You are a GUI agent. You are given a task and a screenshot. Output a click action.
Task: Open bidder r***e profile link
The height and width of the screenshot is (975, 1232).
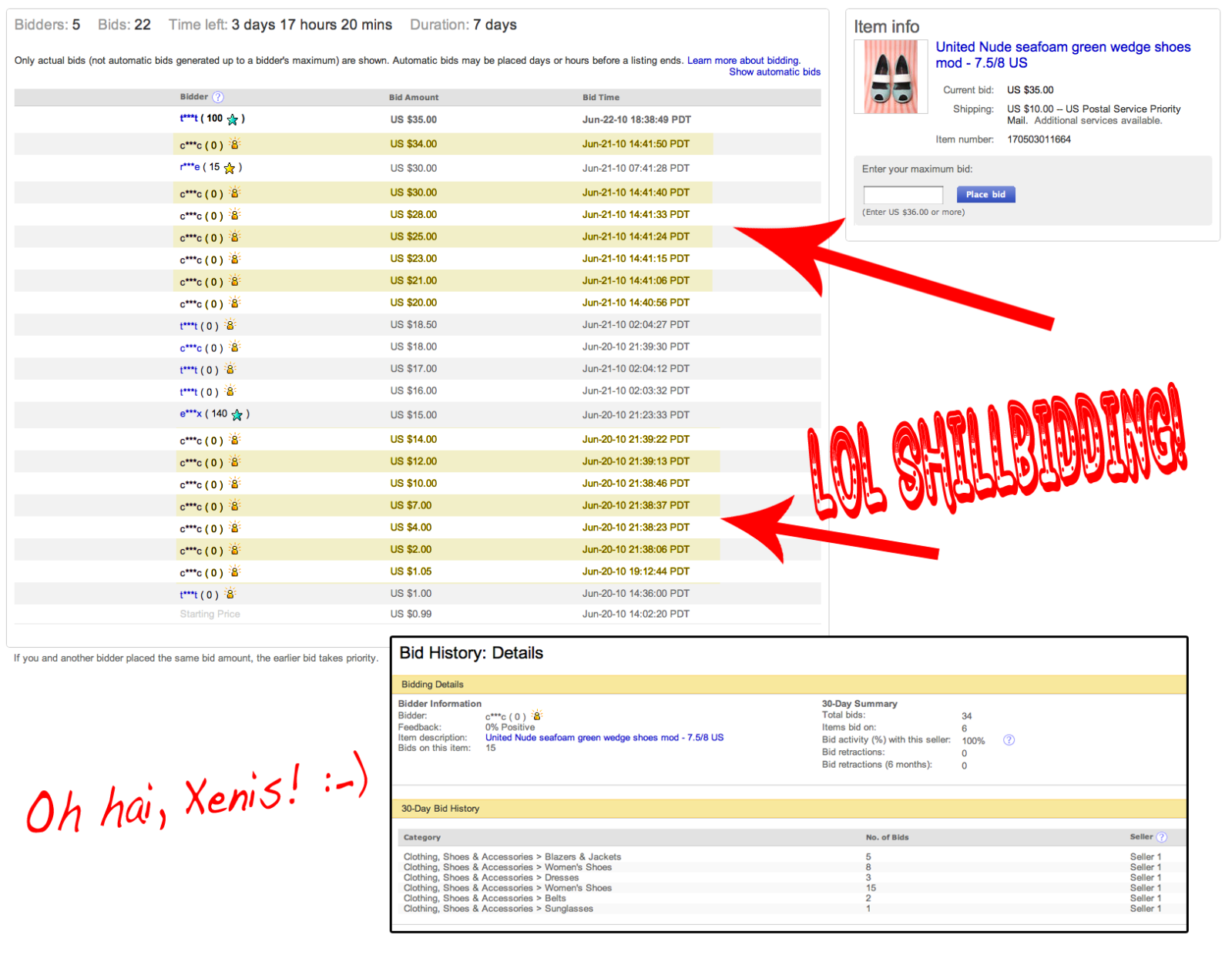190,167
